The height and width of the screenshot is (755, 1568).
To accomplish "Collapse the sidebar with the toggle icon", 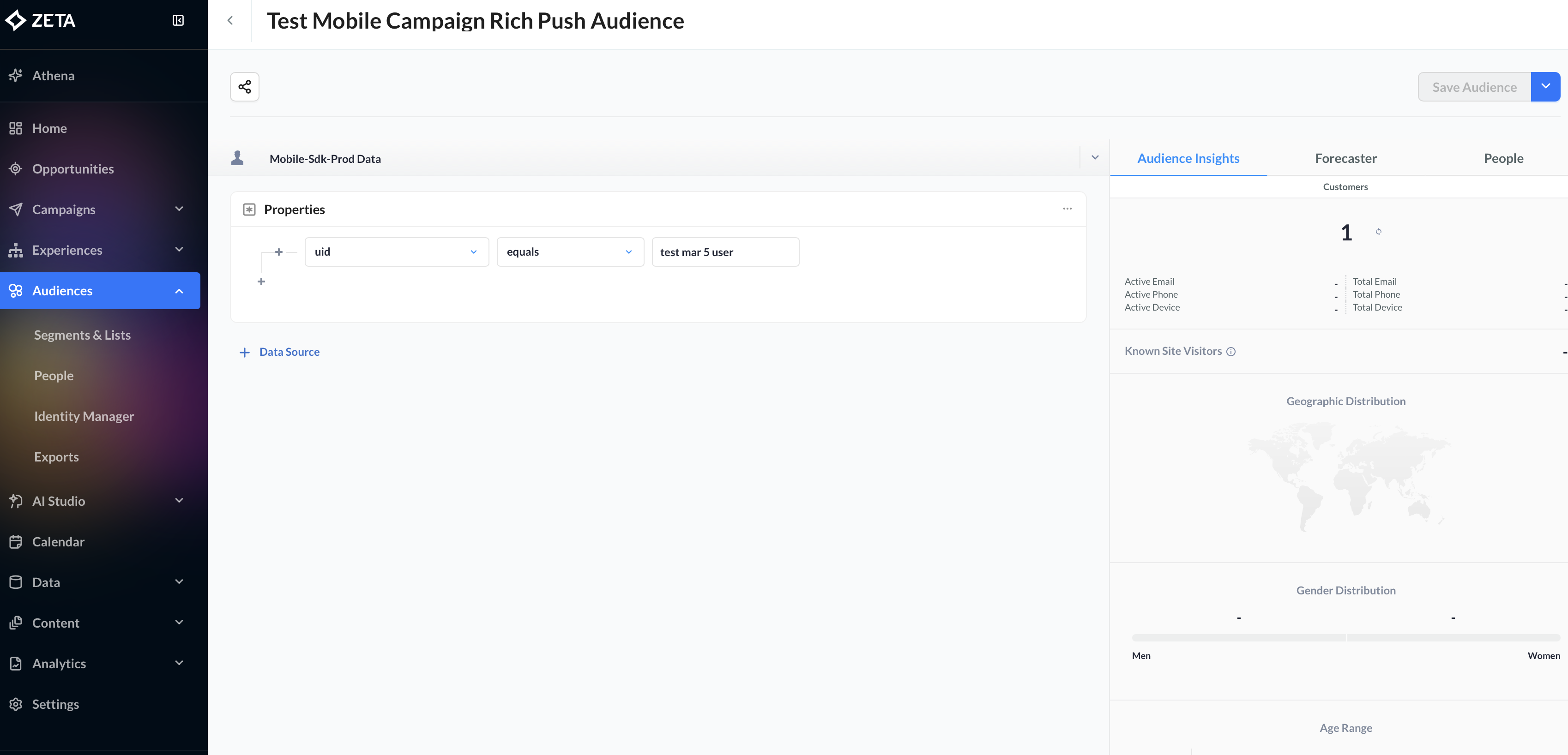I will [178, 21].
